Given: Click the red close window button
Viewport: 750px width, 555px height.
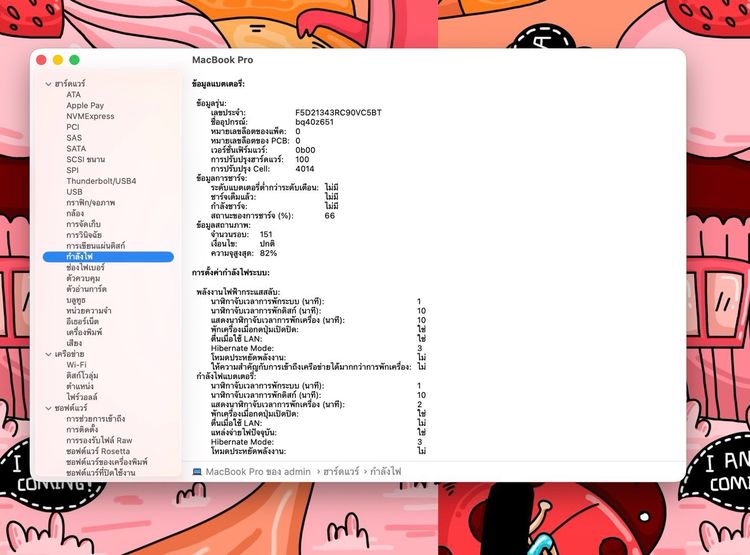Looking at the screenshot, I should [41, 60].
